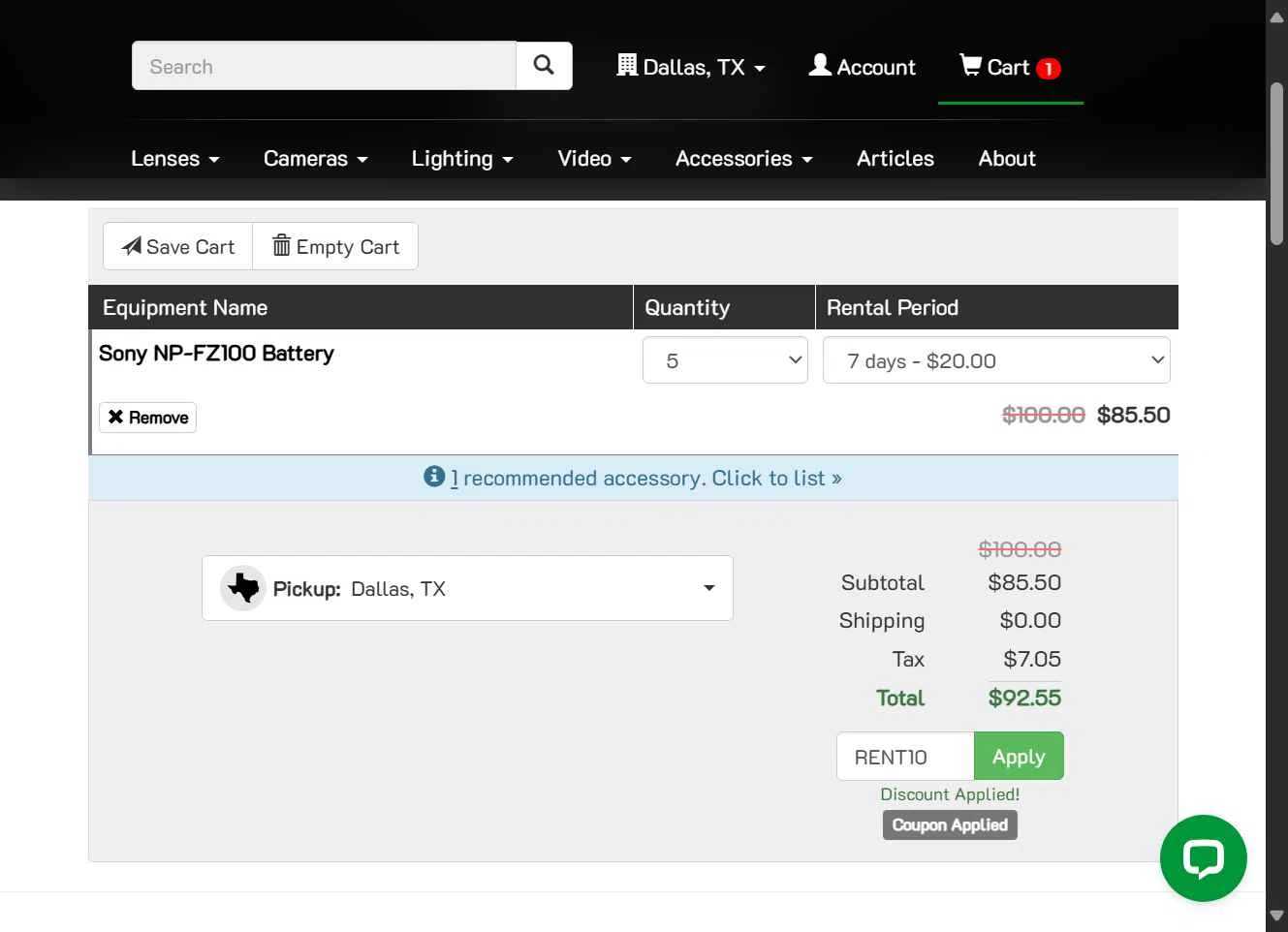Click the Shipping label in order summary

coord(882,620)
